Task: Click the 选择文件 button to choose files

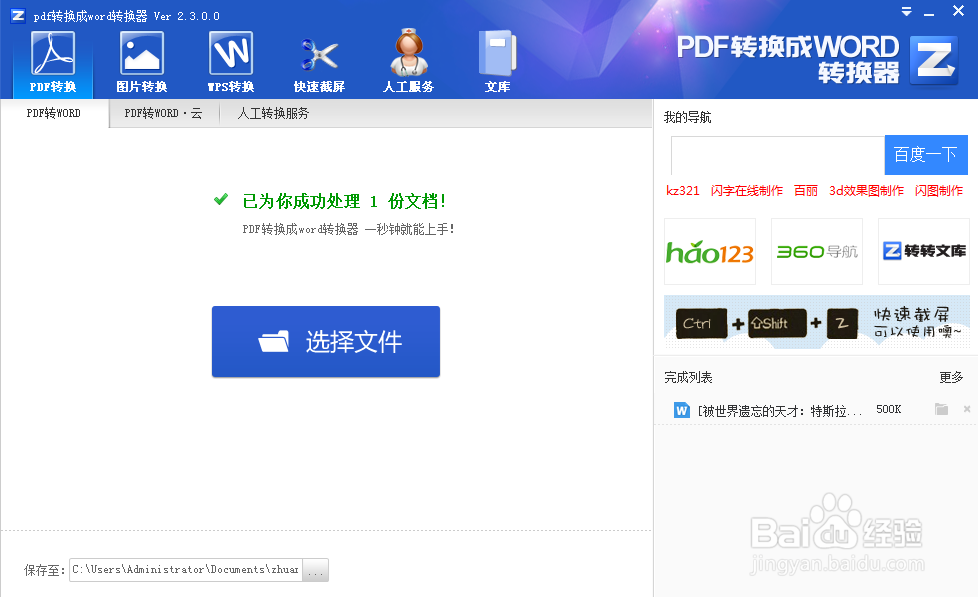Action: (326, 341)
